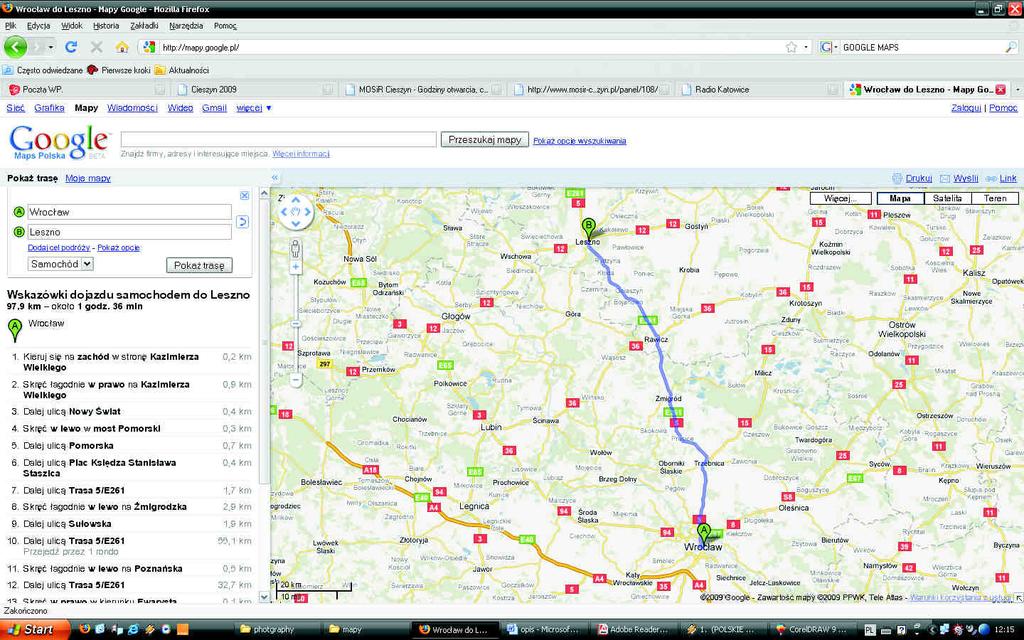Switch map view to Satelita
This screenshot has width=1024, height=640.
[948, 198]
